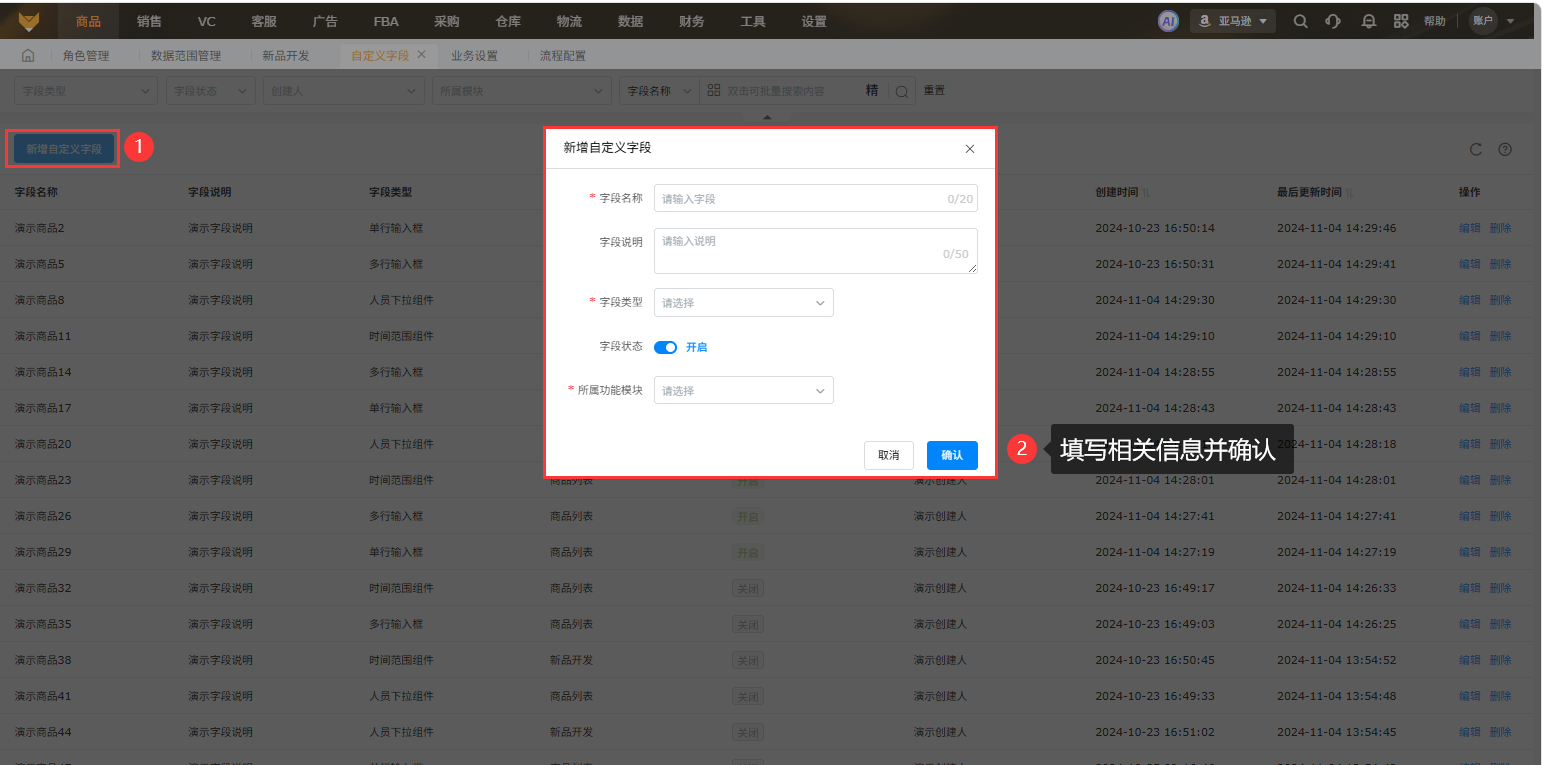Open the table help question icon
This screenshot has width=1545, height=765.
pyautogui.click(x=1504, y=150)
